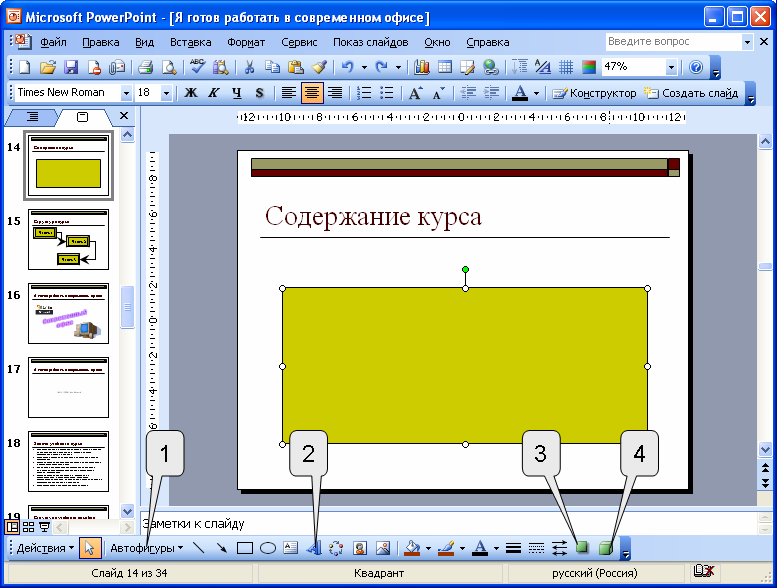Toggle bulleted list

click(387, 93)
